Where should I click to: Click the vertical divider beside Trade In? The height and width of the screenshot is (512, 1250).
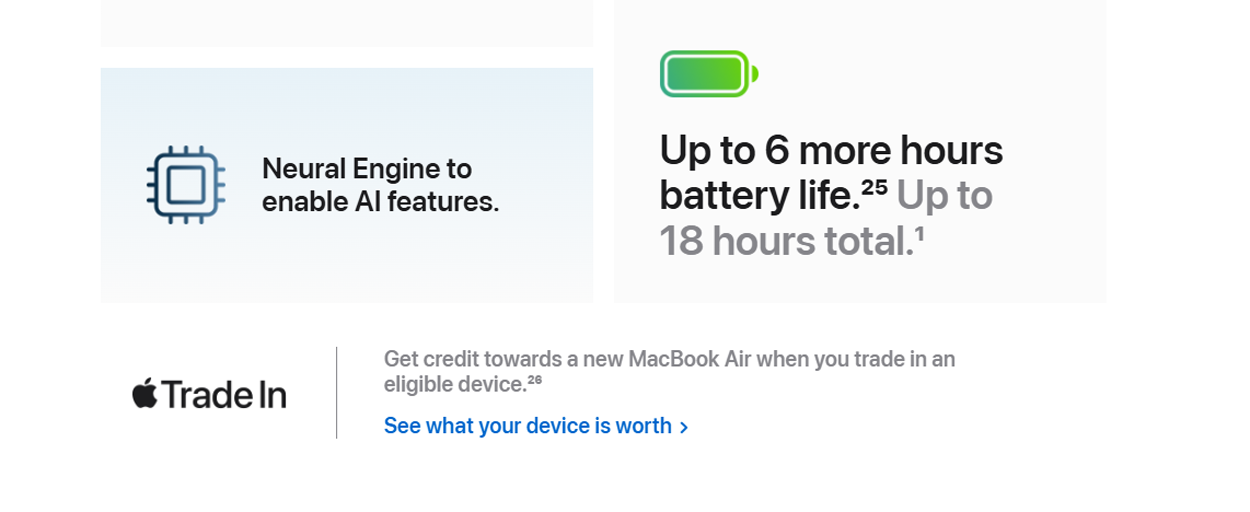(x=336, y=392)
